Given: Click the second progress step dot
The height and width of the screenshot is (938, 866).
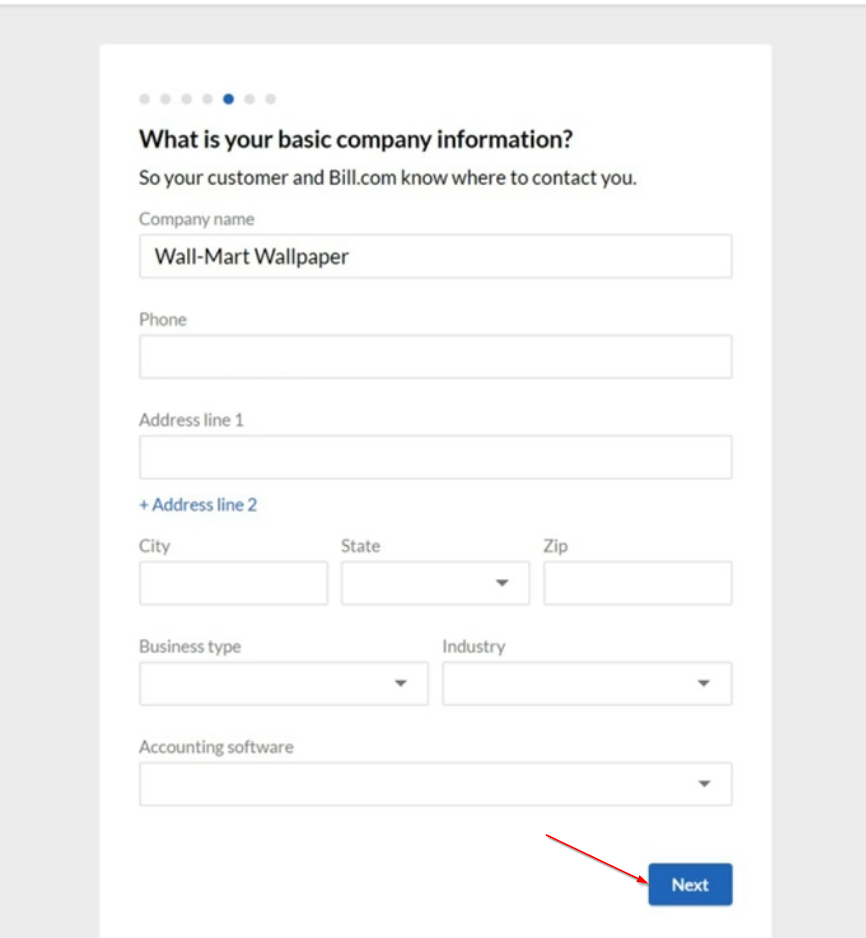Looking at the screenshot, I should [x=166, y=99].
